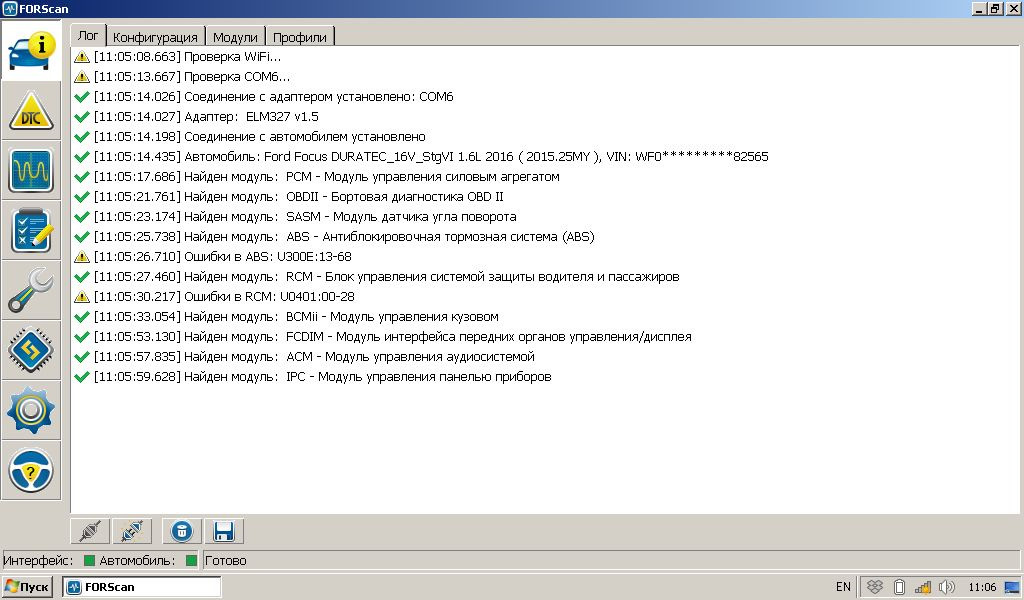Open the oscilloscope live data section
The height and width of the screenshot is (600, 1024).
[31, 170]
